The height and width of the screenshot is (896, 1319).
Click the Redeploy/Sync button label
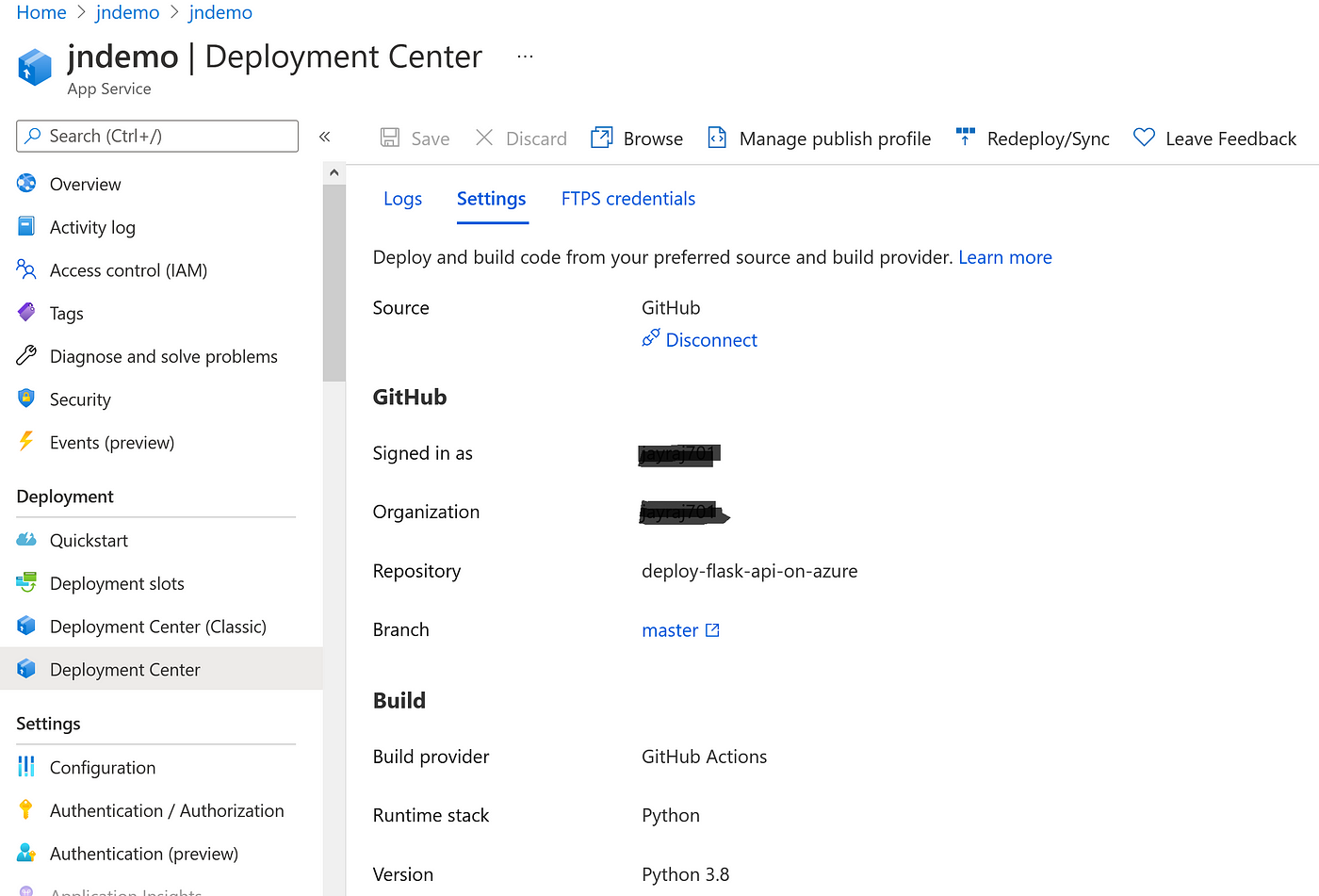click(1049, 138)
